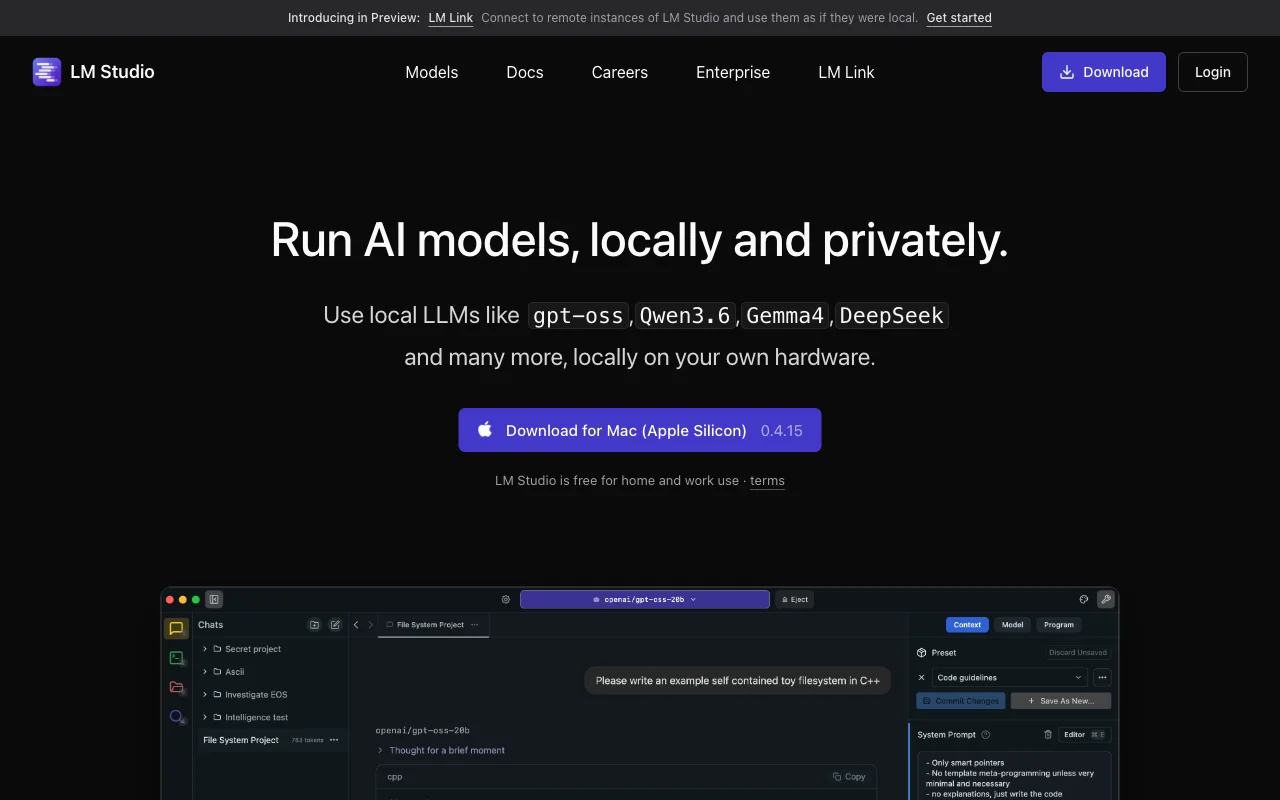Screen dimensions: 1280x800
Task: Click new folder icon beside Chats
Action: tap(314, 625)
